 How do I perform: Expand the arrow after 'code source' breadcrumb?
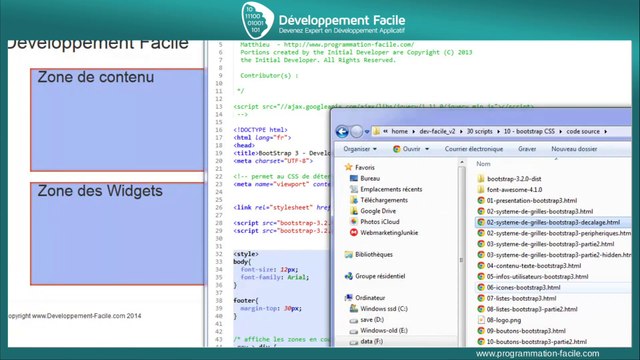605,131
